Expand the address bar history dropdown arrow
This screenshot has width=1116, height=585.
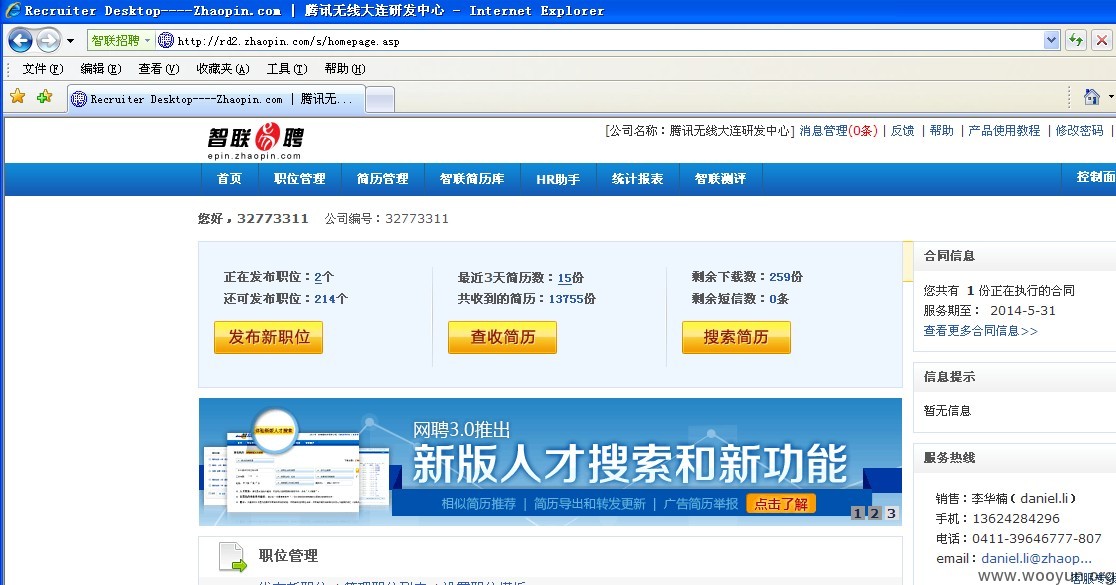1051,41
